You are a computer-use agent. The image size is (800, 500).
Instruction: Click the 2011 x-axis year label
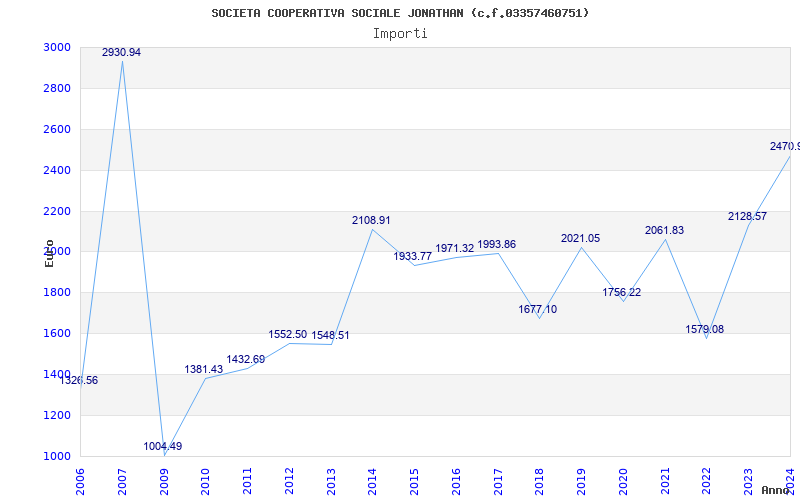[x=247, y=482]
